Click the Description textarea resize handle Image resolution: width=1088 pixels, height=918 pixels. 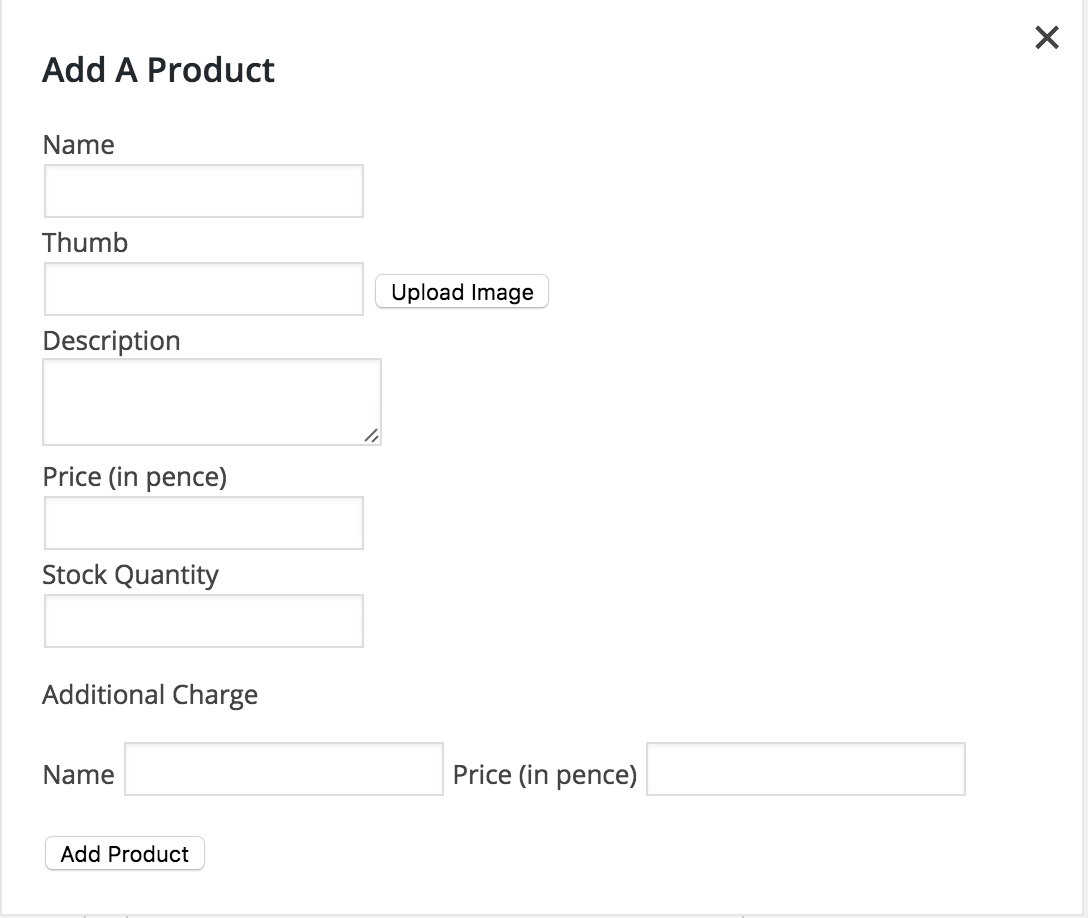coord(372,435)
